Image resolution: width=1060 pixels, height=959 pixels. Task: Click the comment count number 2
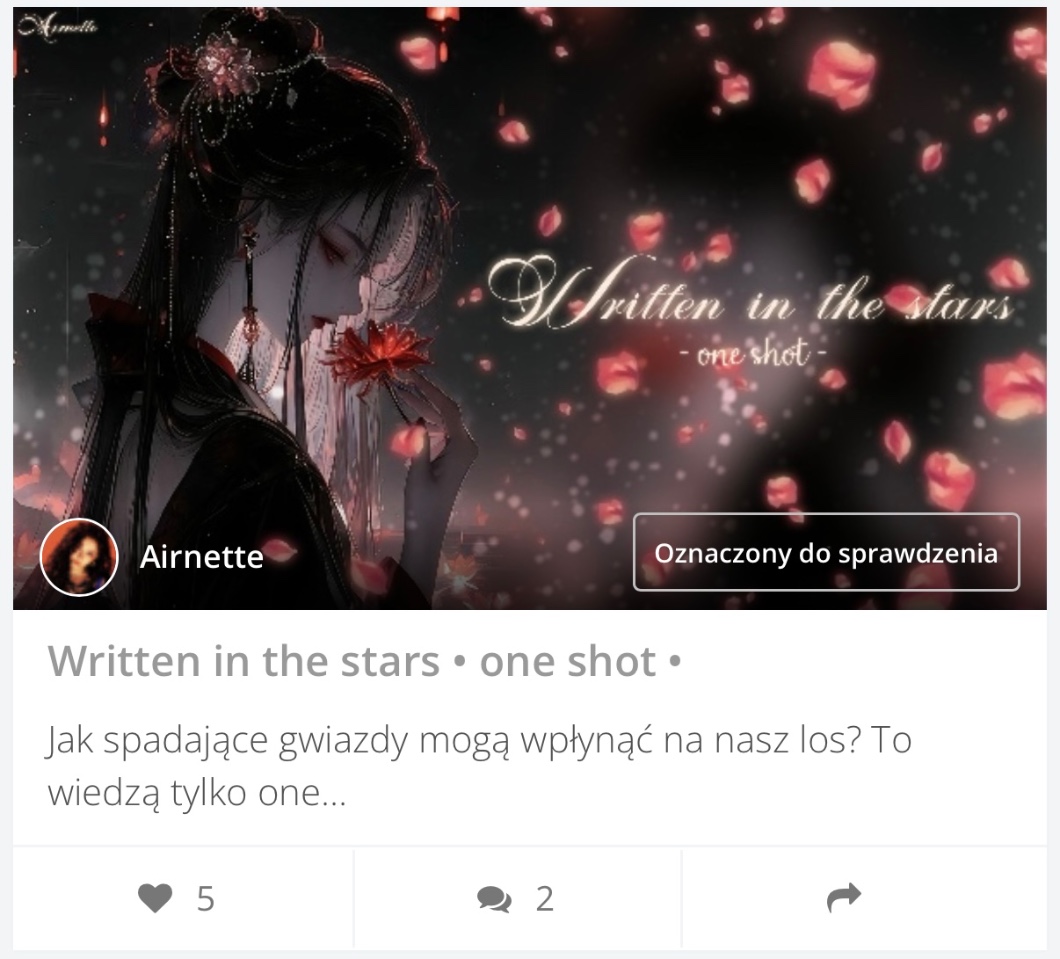(x=545, y=900)
